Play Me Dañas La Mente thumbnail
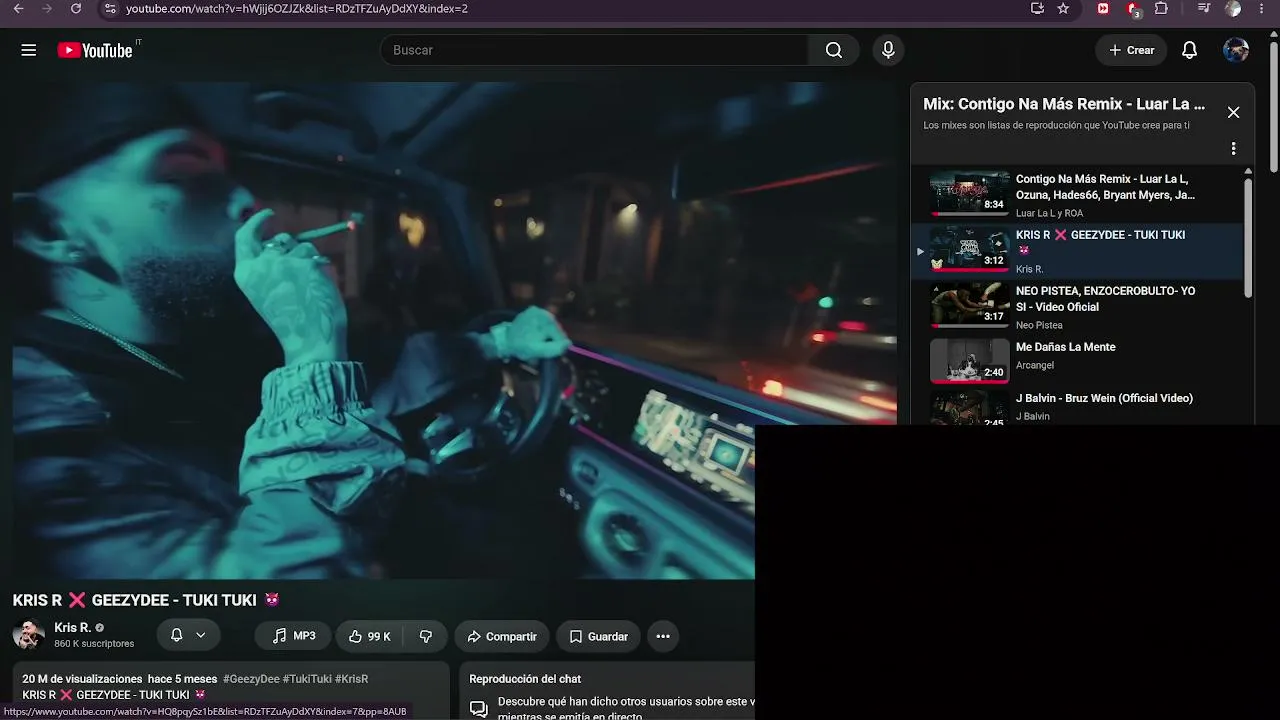 pos(970,361)
